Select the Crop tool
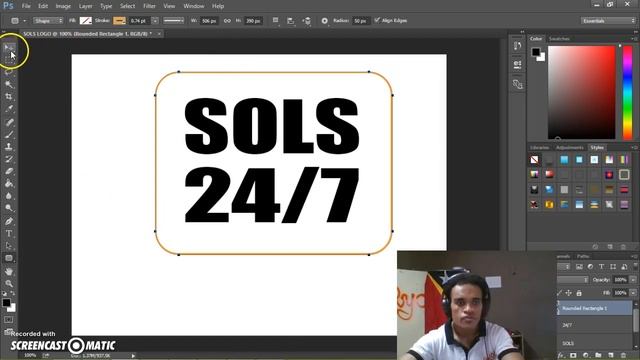Screen dimensions: 640x360 click(9, 97)
